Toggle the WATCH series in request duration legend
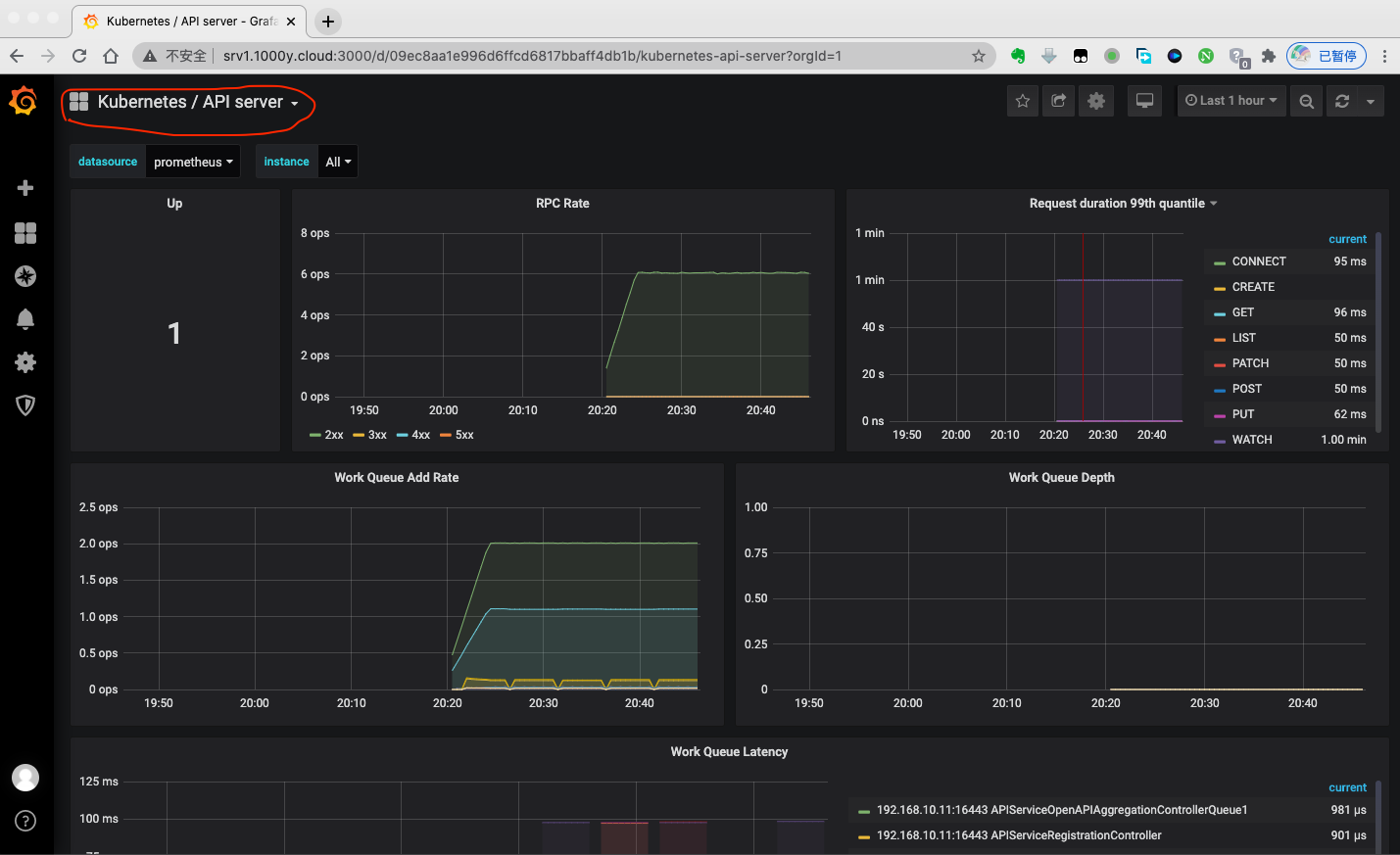 point(1251,440)
